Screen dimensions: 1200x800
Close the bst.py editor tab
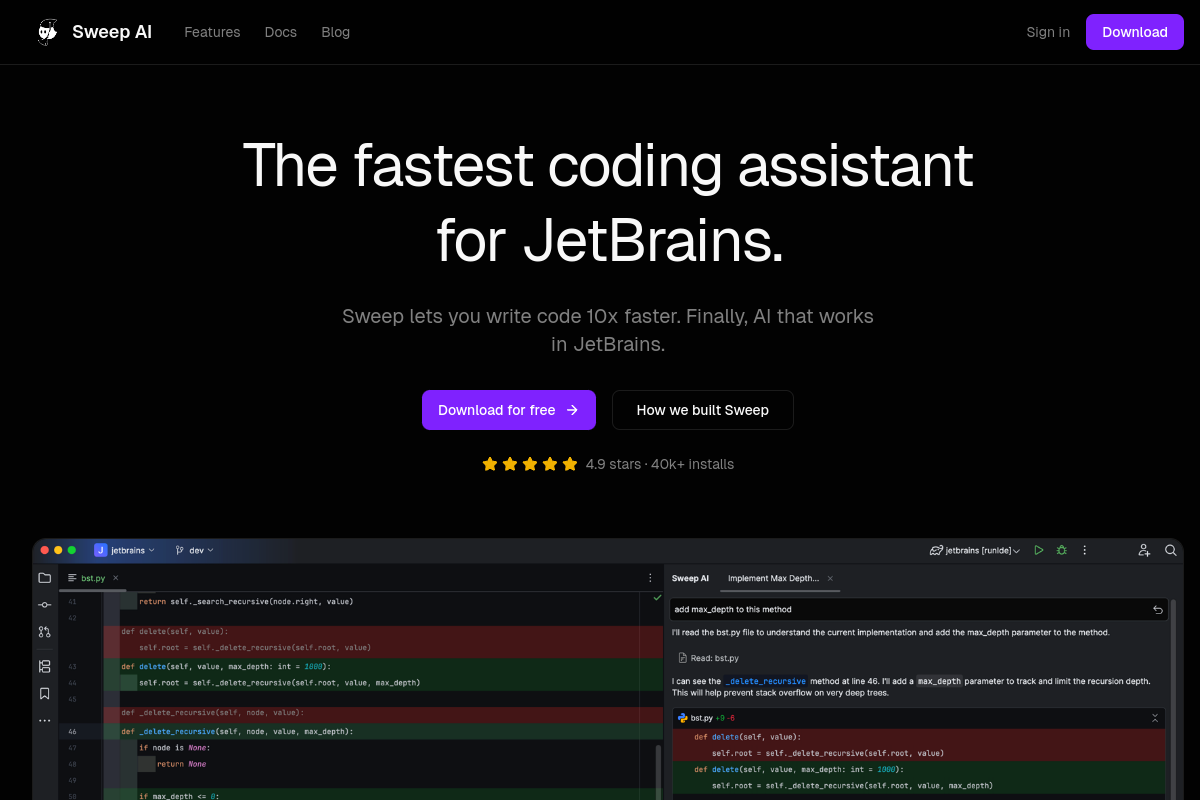pyautogui.click(x=115, y=578)
